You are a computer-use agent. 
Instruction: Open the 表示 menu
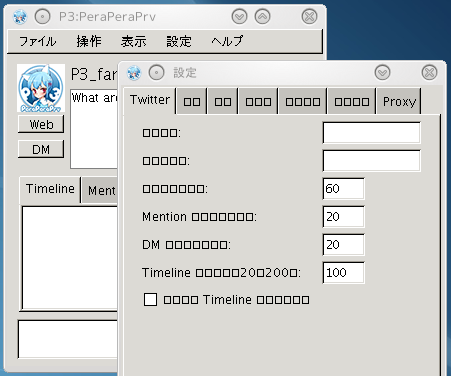click(133, 42)
